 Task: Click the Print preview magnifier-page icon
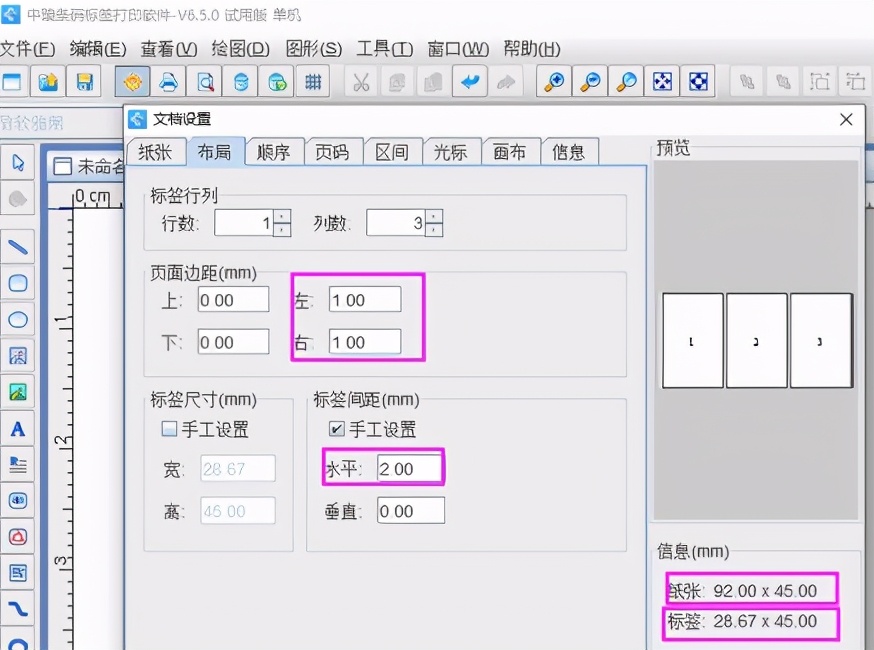(x=205, y=82)
